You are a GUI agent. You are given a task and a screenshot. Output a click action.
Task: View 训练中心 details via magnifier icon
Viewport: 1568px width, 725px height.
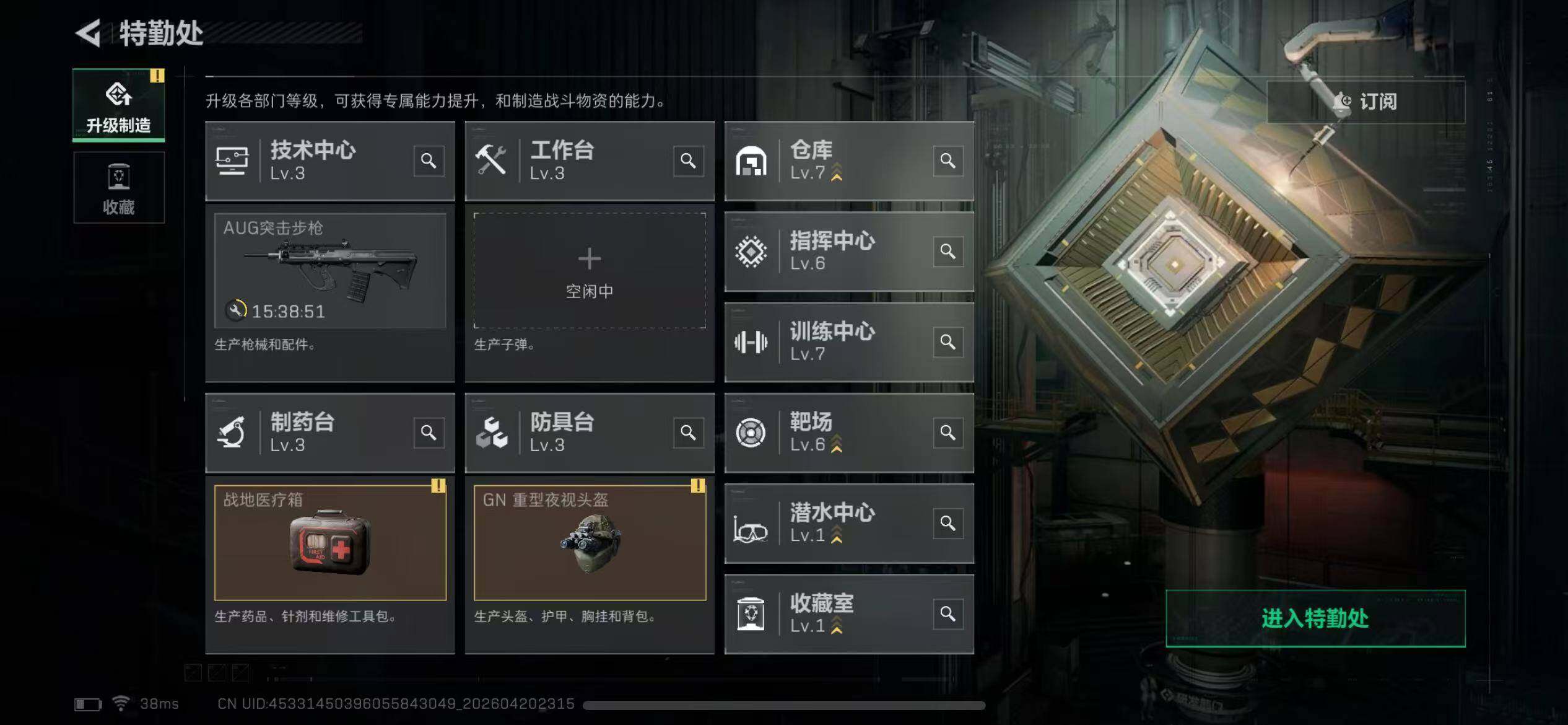point(948,341)
